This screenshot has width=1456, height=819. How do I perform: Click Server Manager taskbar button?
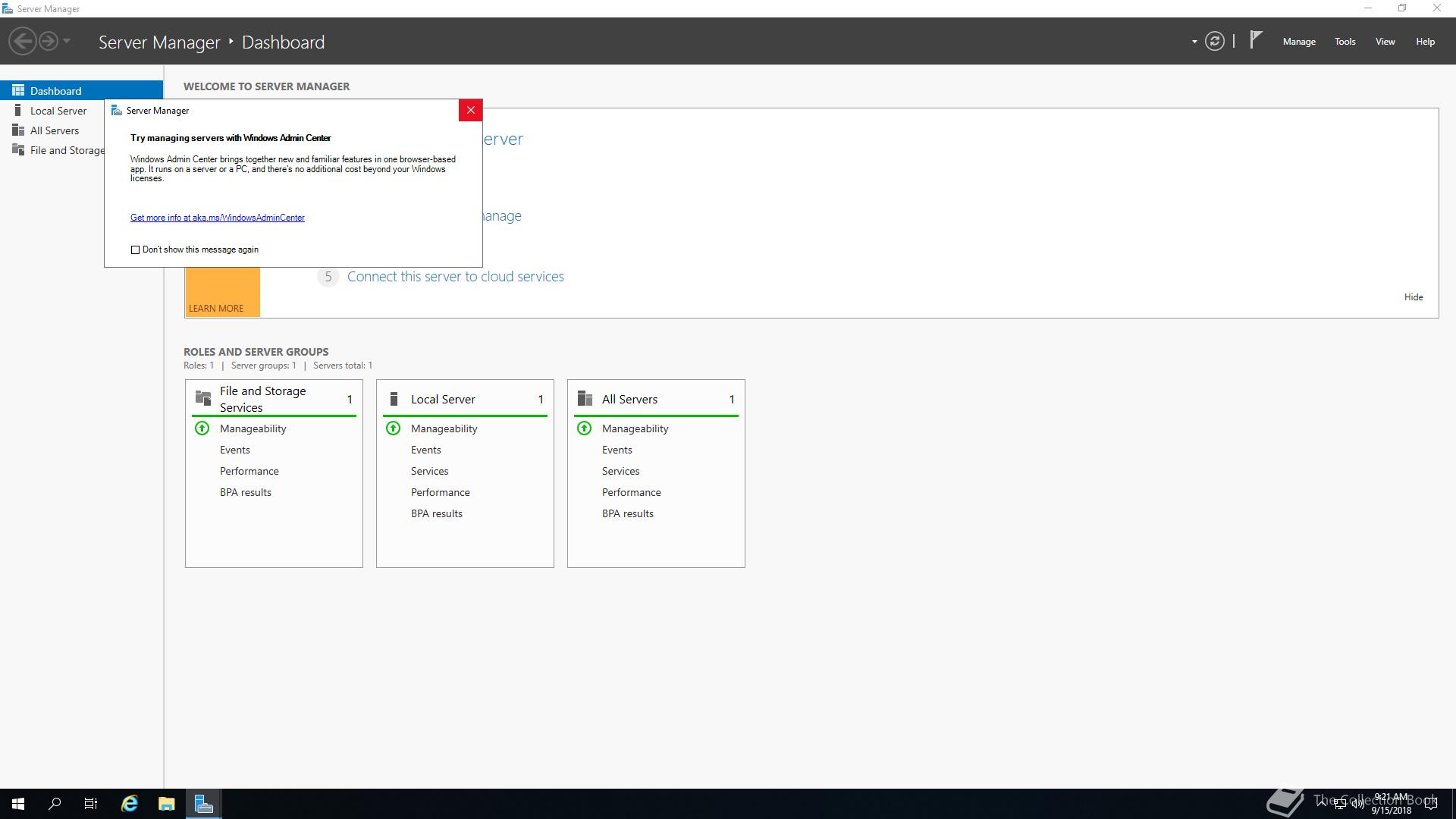203,804
